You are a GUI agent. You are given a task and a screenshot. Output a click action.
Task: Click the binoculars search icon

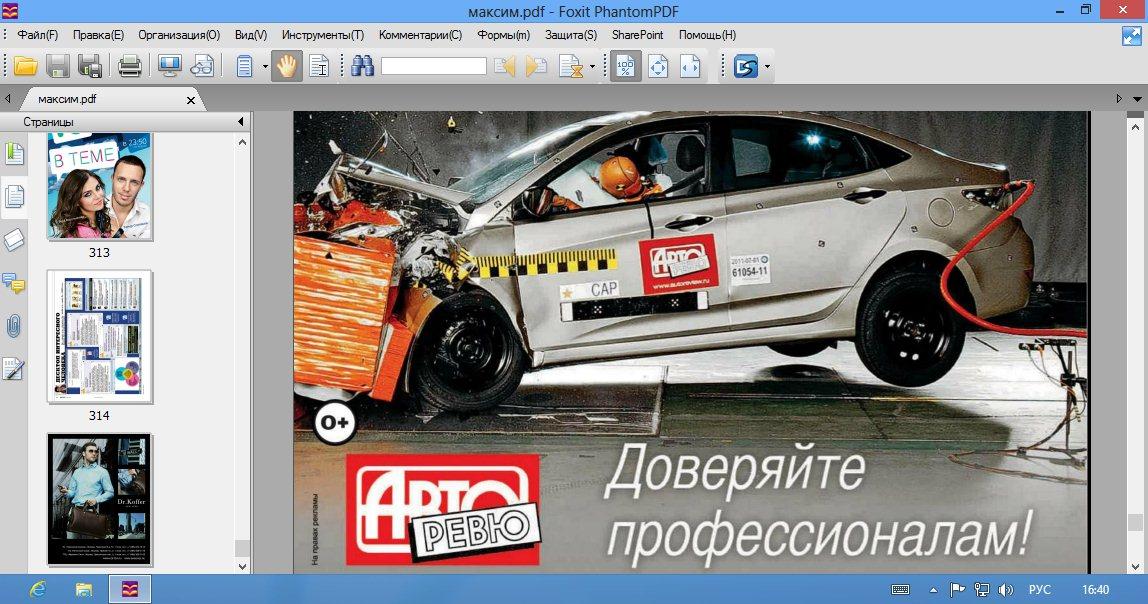[362, 67]
